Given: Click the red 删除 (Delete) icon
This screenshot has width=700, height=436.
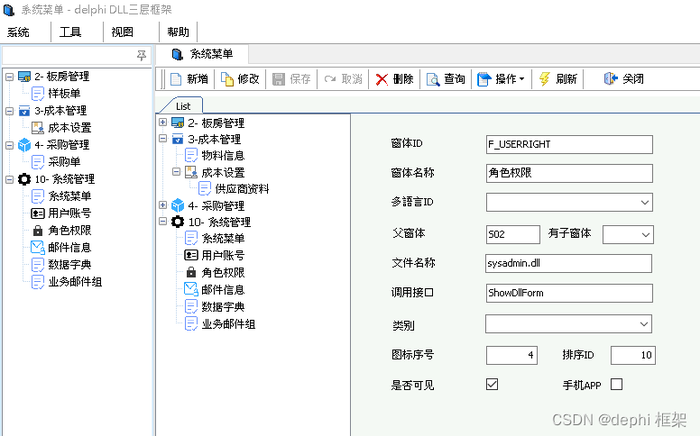Looking at the screenshot, I should pos(382,79).
